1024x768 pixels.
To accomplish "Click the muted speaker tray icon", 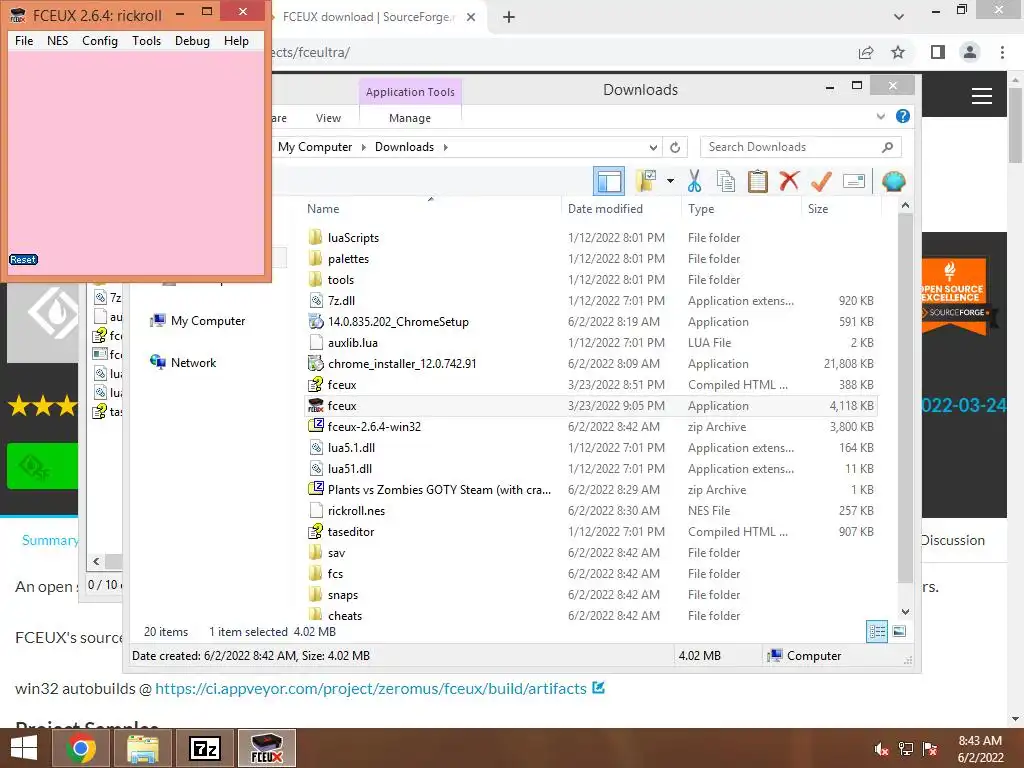I will tap(881, 749).
